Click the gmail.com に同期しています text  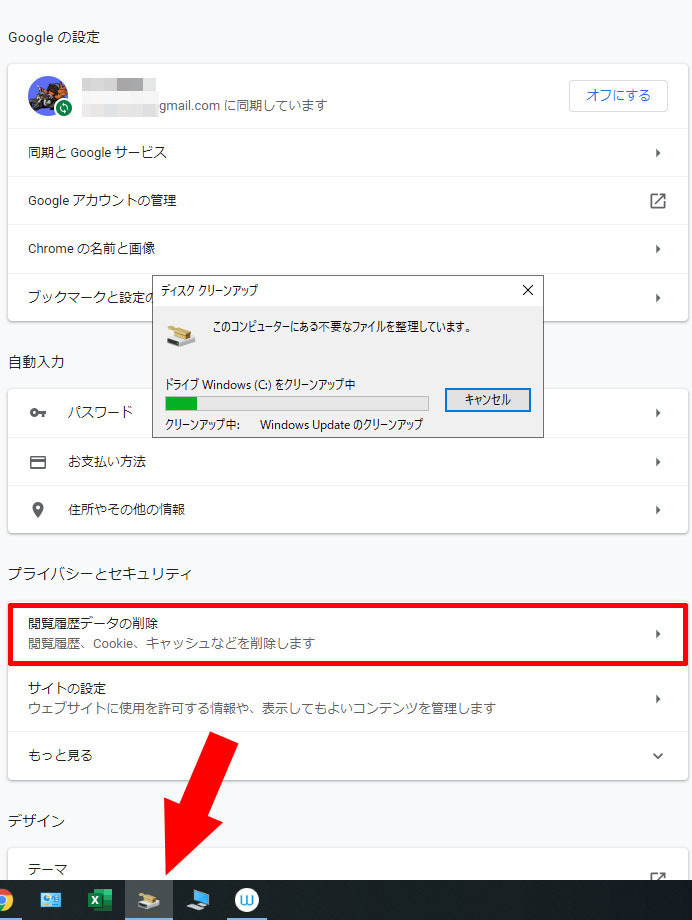(243, 106)
